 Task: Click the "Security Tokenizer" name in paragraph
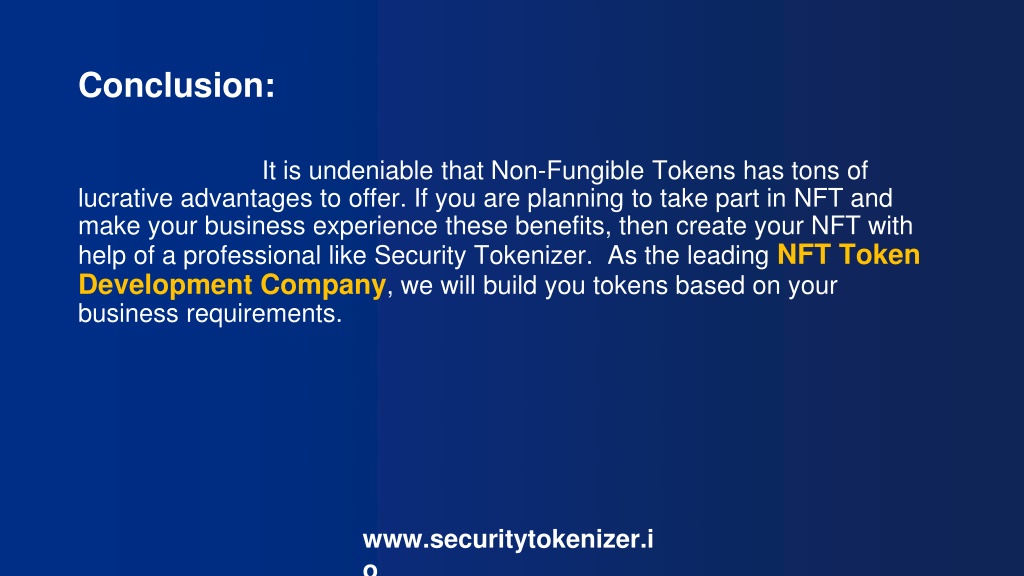point(480,256)
